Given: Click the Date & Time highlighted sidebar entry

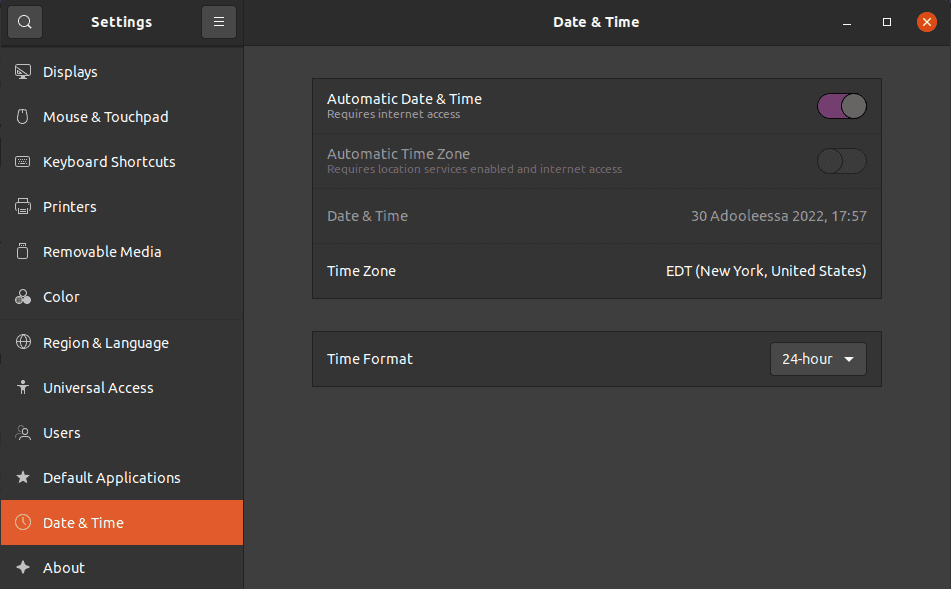Looking at the screenshot, I should click(83, 522).
